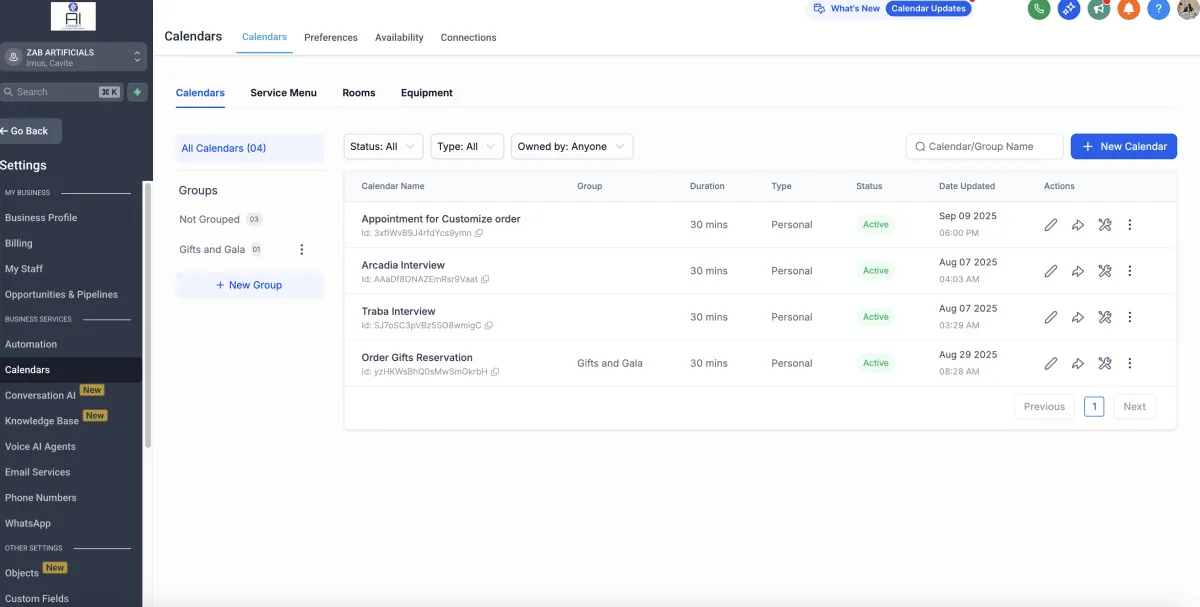The width and height of the screenshot is (1200, 607).
Task: Click the blue help question mark icon
Action: (1159, 9)
